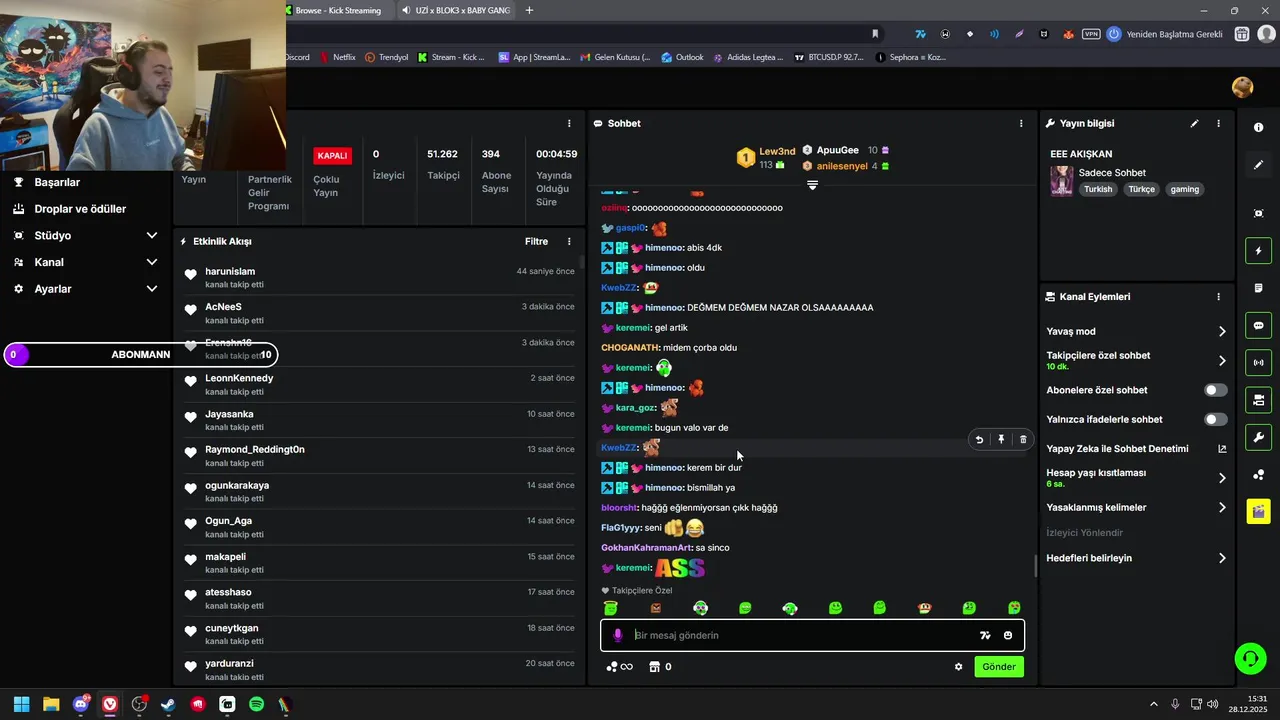1280x720 pixels.
Task: Open Sohbet panel three-dot menu
Action: [1021, 123]
